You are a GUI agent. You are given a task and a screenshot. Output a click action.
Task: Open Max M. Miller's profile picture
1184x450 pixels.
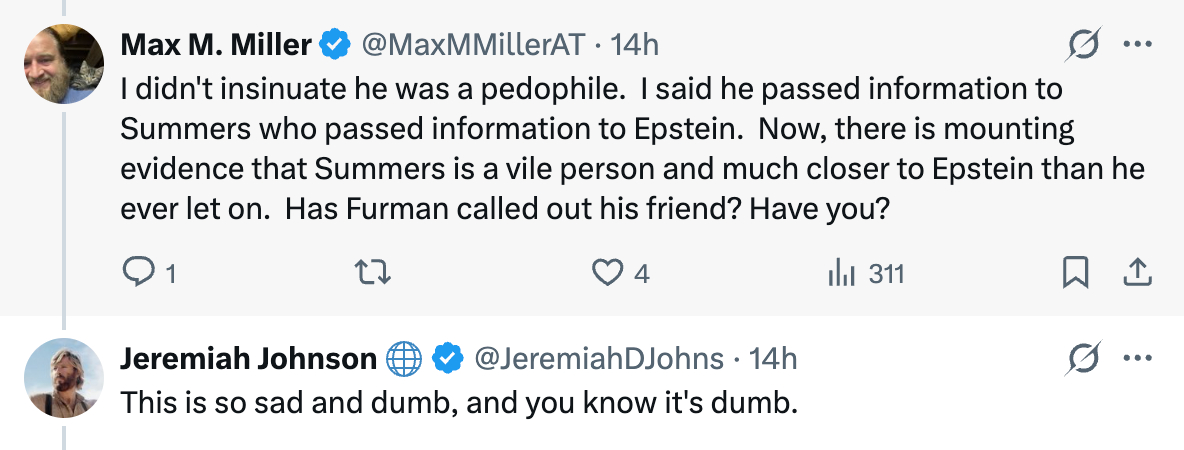63,63
